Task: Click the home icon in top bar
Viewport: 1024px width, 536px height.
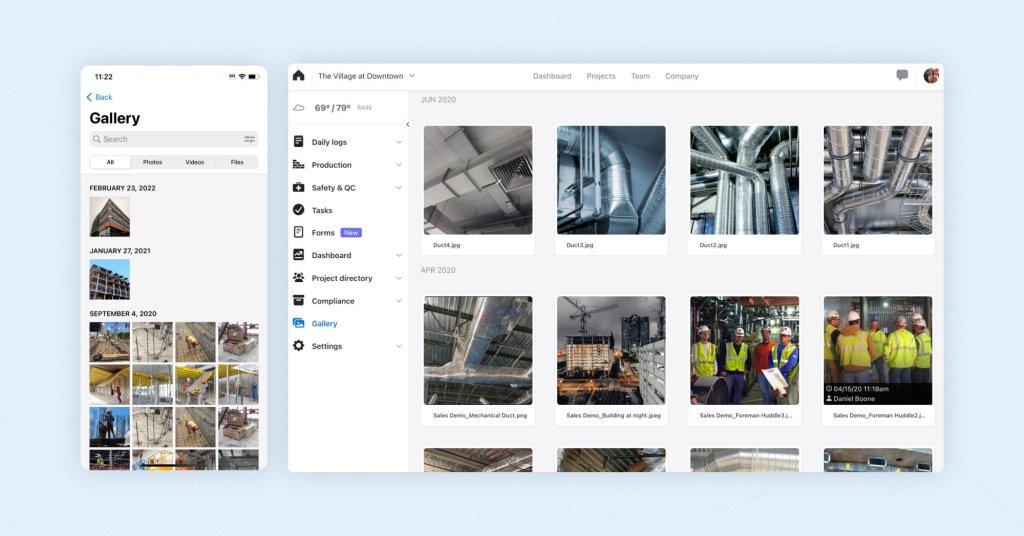Action: point(298,76)
